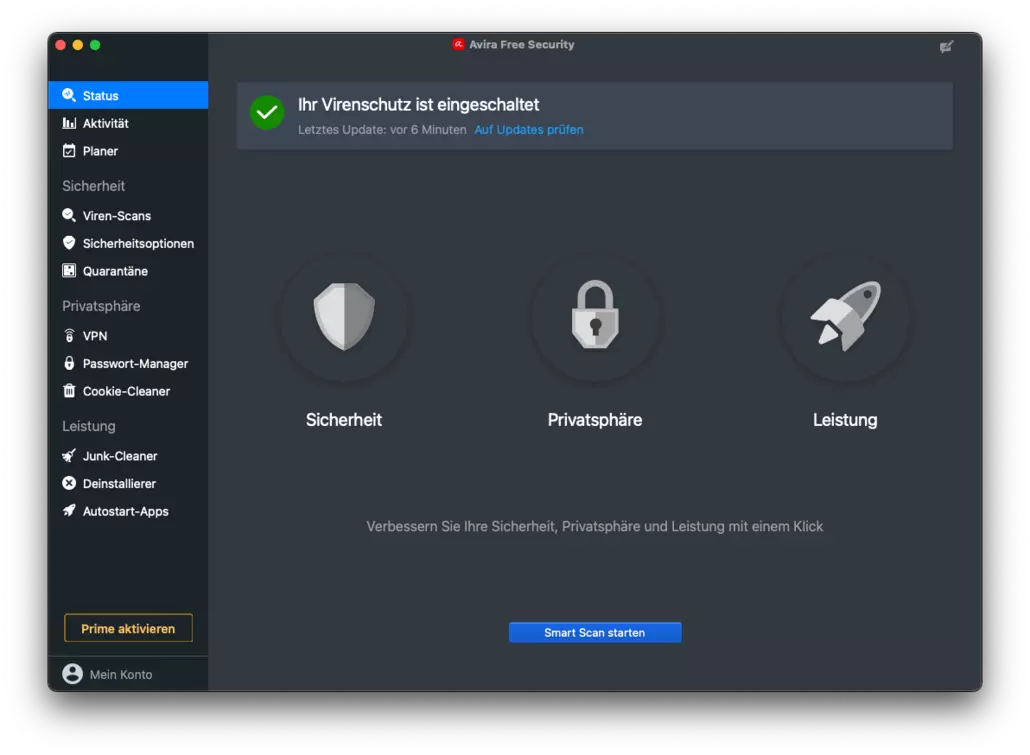Image resolution: width=1030 pixels, height=755 pixels.
Task: Open Mein Konto at the bottom
Action: tap(110, 674)
